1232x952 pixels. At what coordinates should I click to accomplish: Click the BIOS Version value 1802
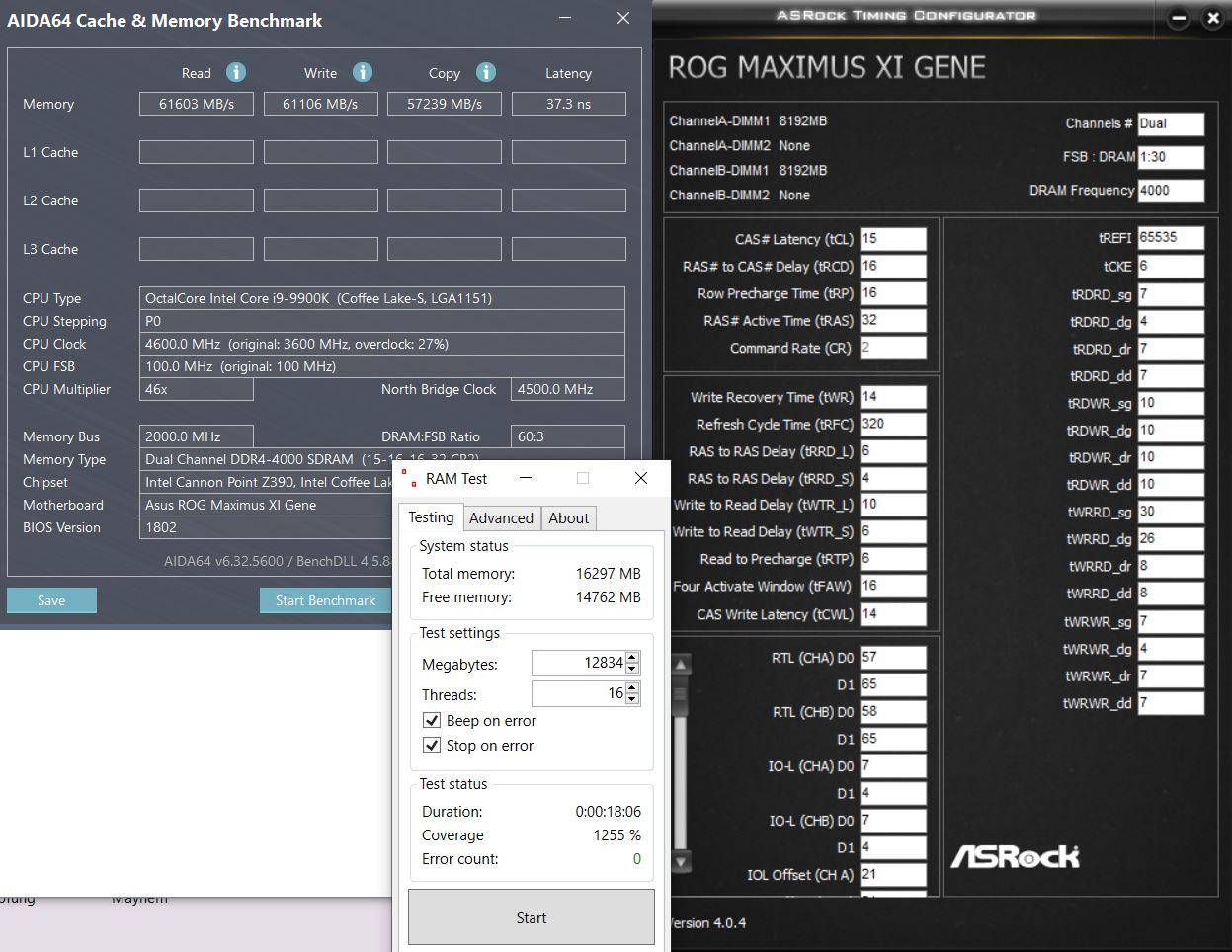(x=267, y=527)
